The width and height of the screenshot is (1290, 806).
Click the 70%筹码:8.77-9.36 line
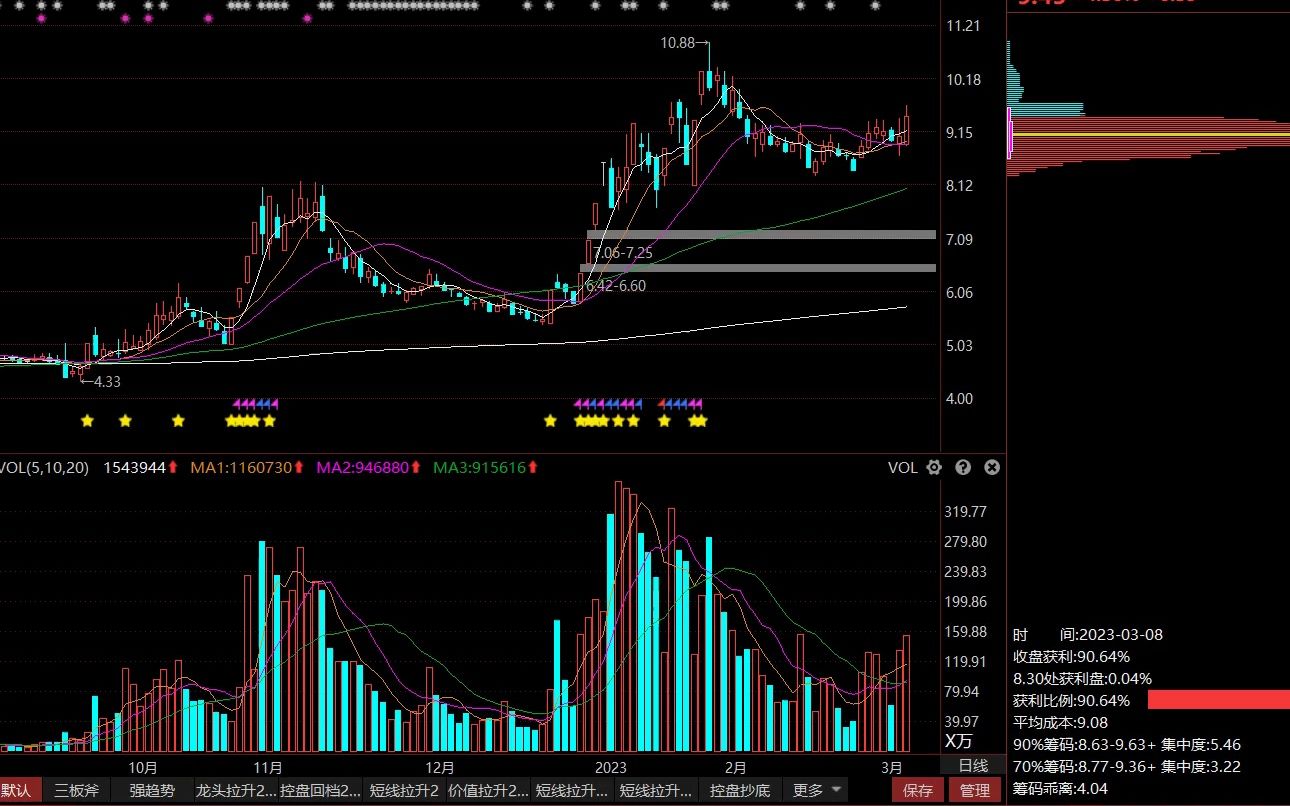[x=1127, y=766]
